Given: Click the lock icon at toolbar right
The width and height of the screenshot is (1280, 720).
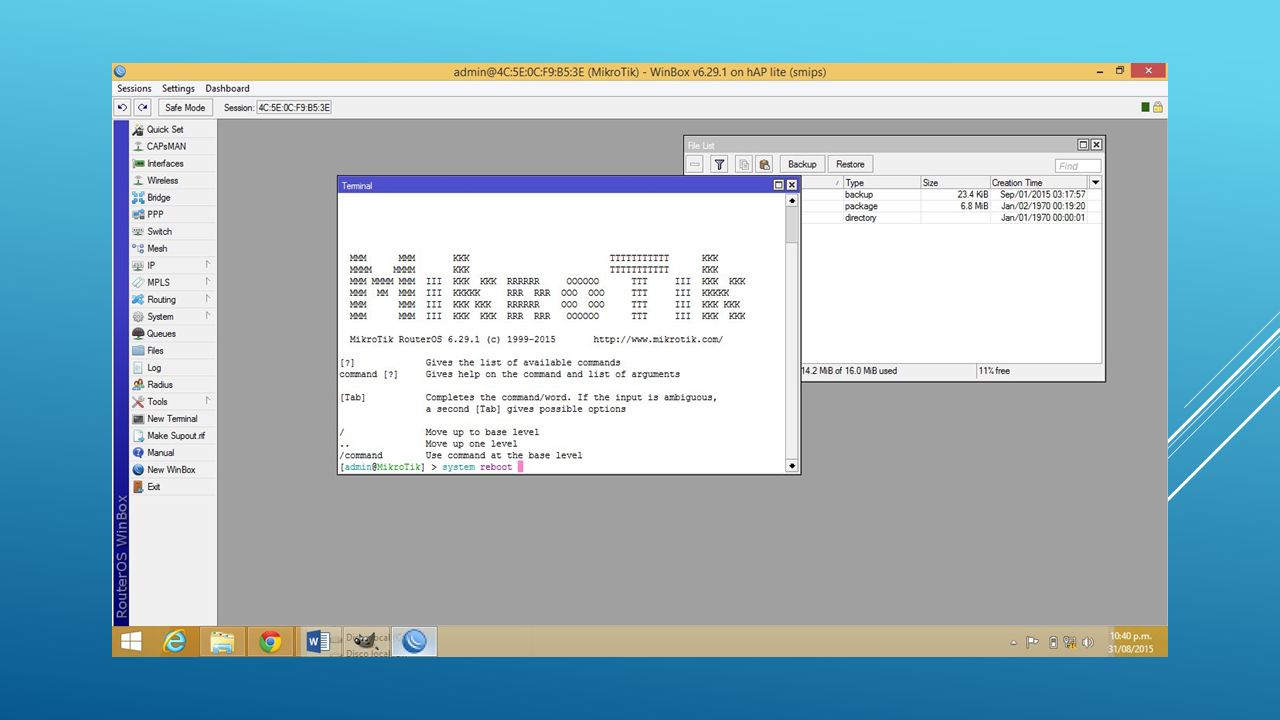Looking at the screenshot, I should click(x=1158, y=107).
